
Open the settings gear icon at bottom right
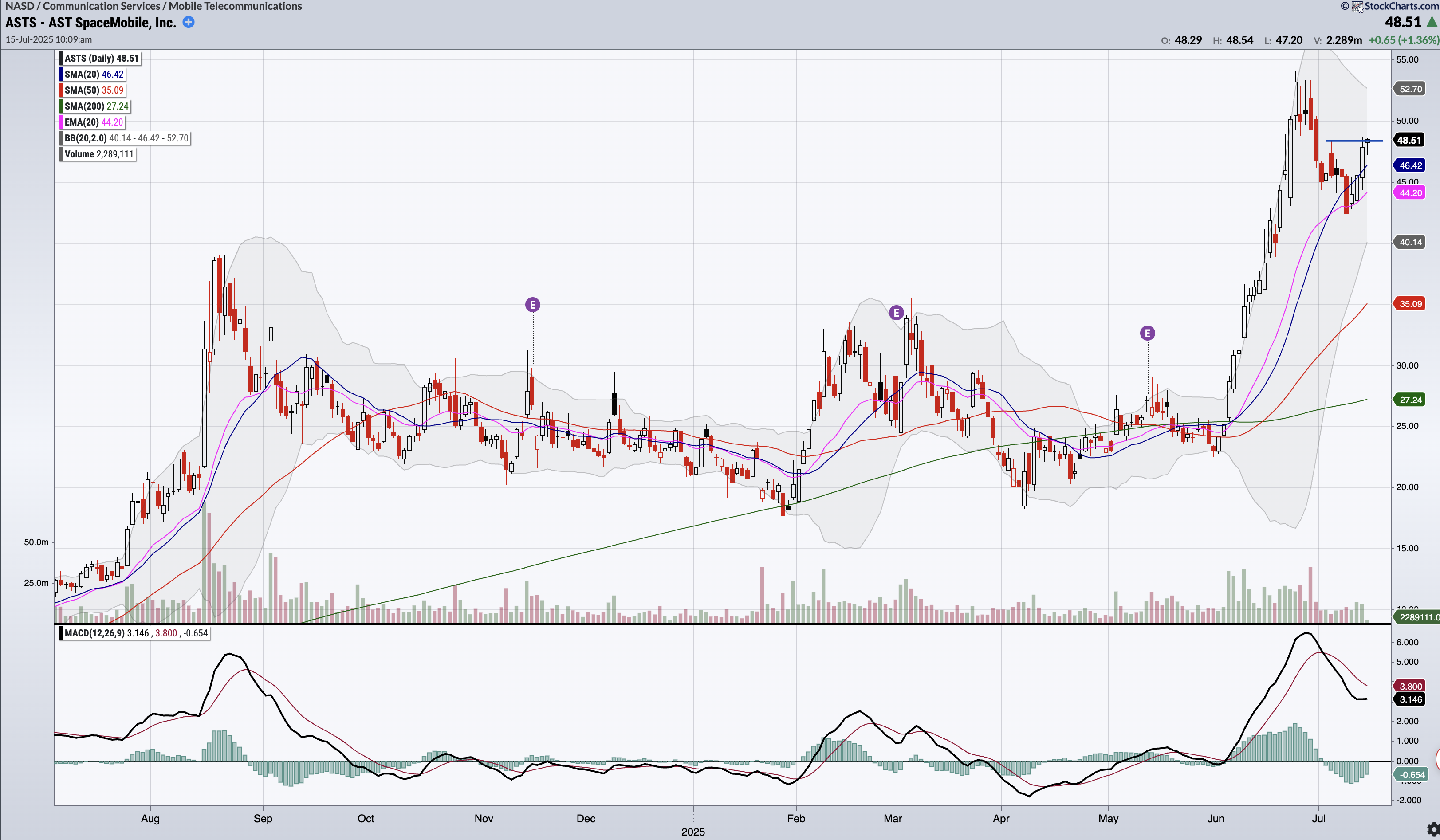(x=1433, y=829)
